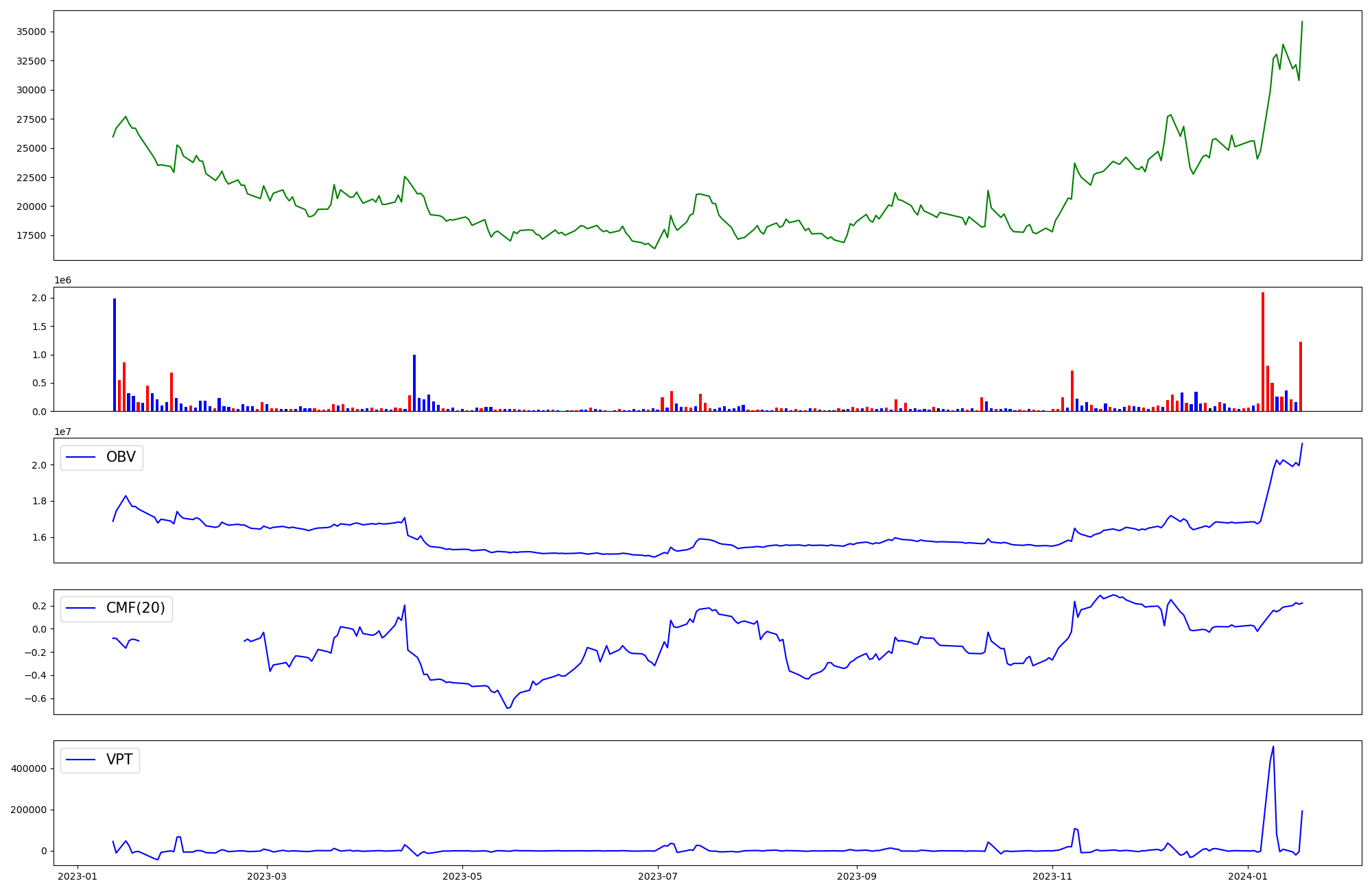The image size is (1372, 892).
Task: Click the 2023-05 x-axis date label
Action: [462, 876]
